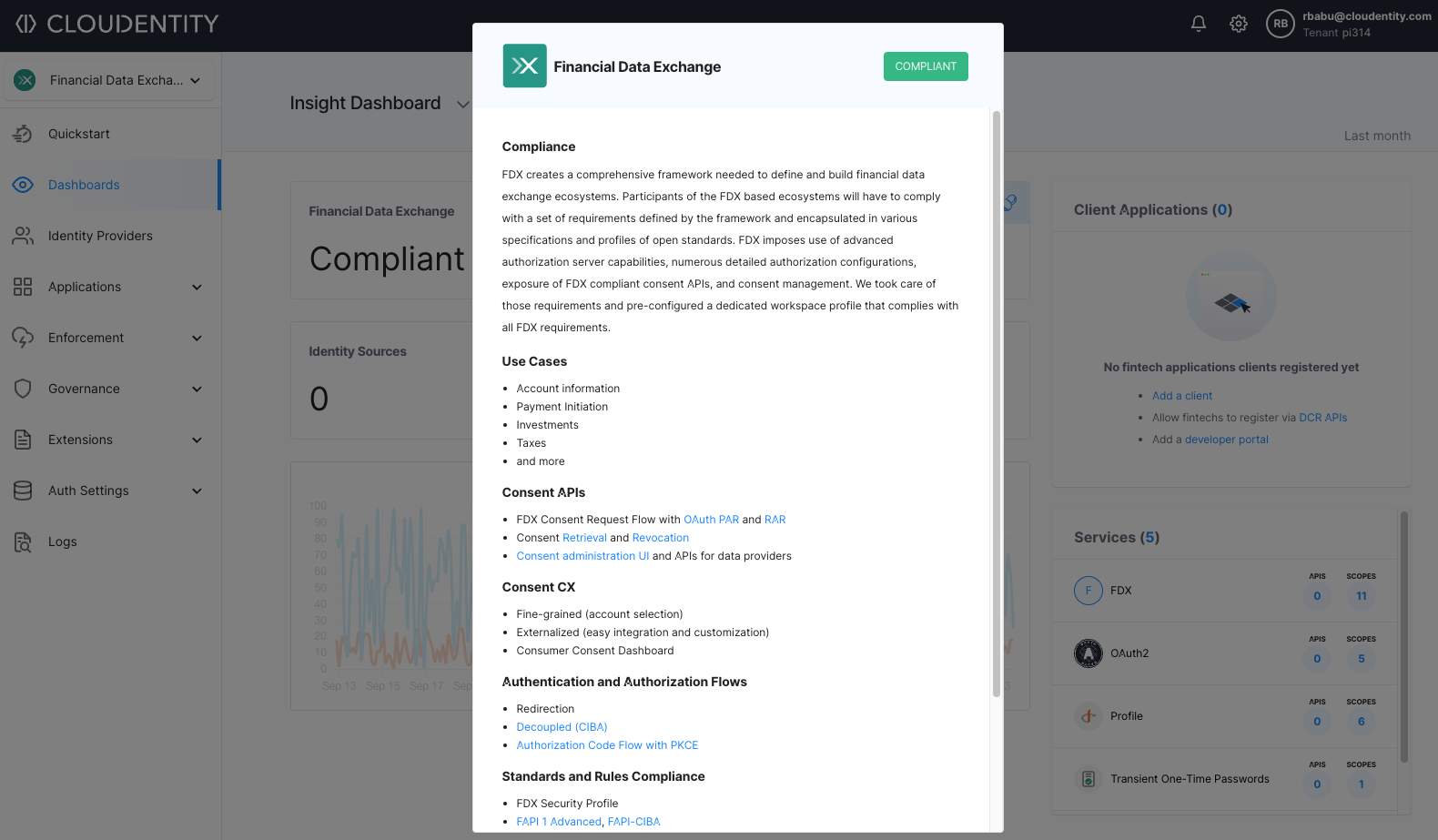Click the OAuth2 service icon

(x=1089, y=653)
